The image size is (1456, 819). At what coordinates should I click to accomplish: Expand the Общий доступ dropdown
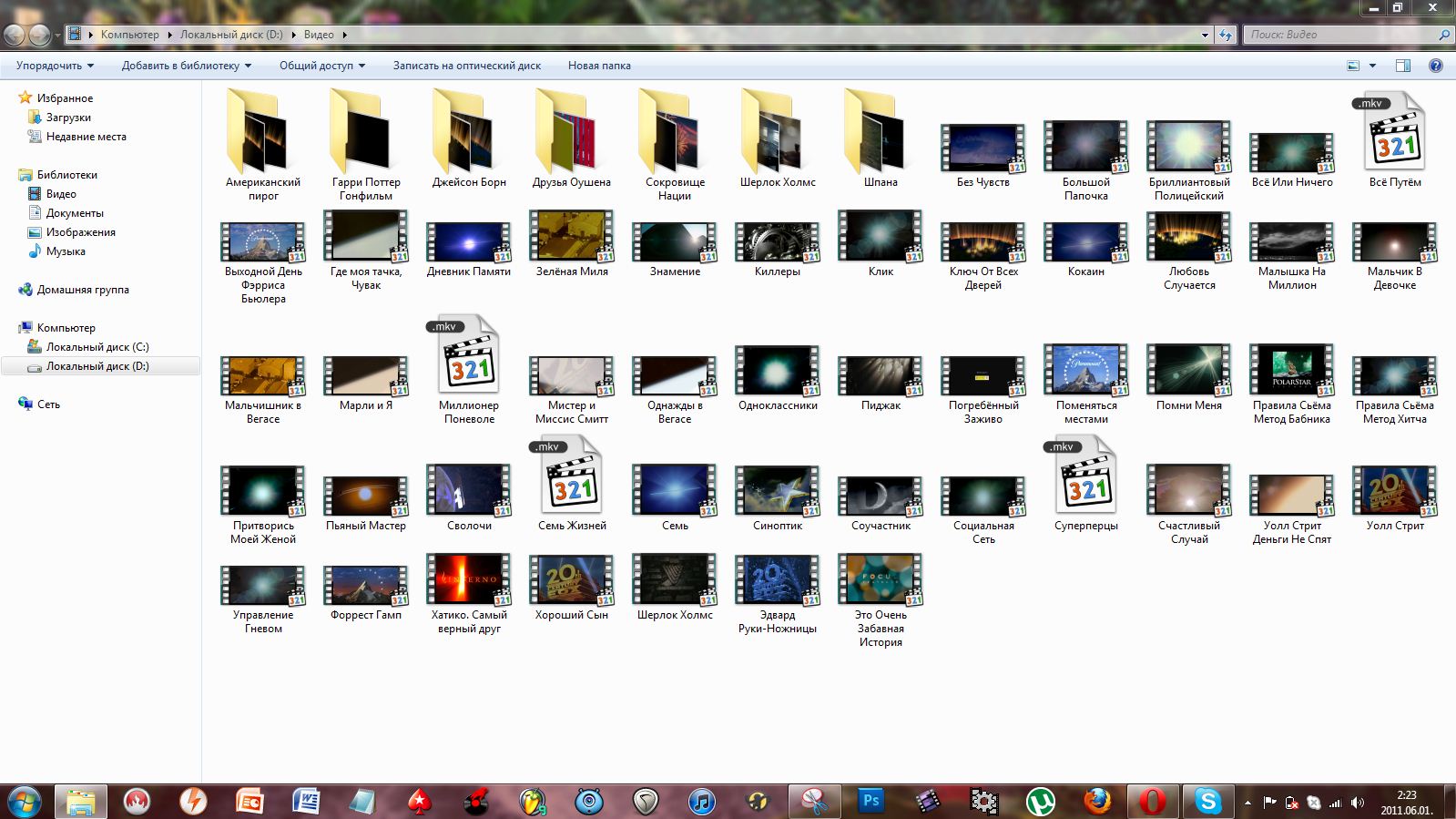321,66
